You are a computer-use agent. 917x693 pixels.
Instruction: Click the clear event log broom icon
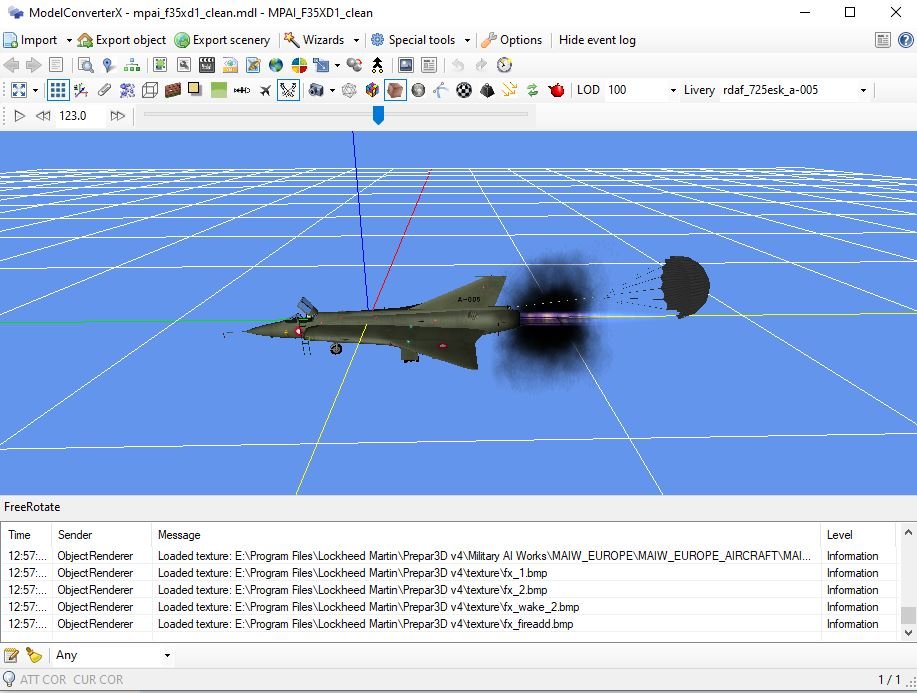pyautogui.click(x=34, y=656)
